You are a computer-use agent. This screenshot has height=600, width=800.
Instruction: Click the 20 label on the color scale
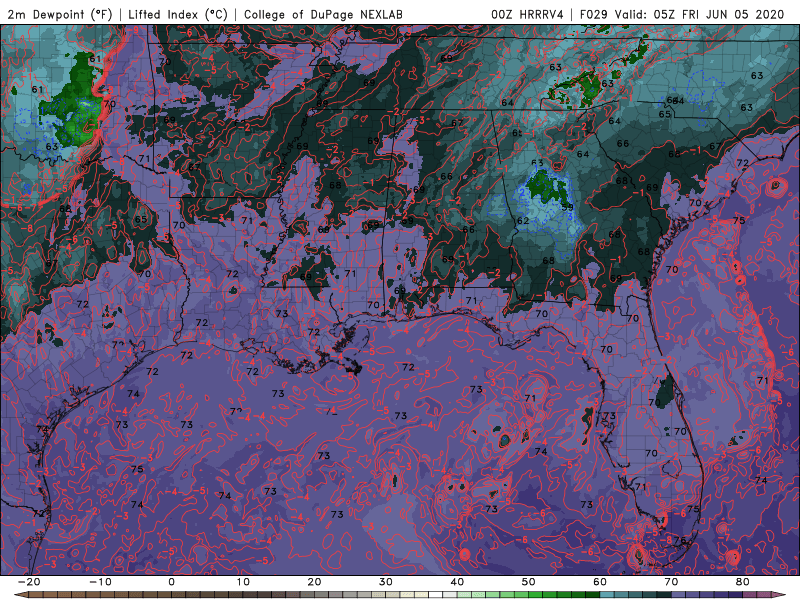tap(314, 582)
